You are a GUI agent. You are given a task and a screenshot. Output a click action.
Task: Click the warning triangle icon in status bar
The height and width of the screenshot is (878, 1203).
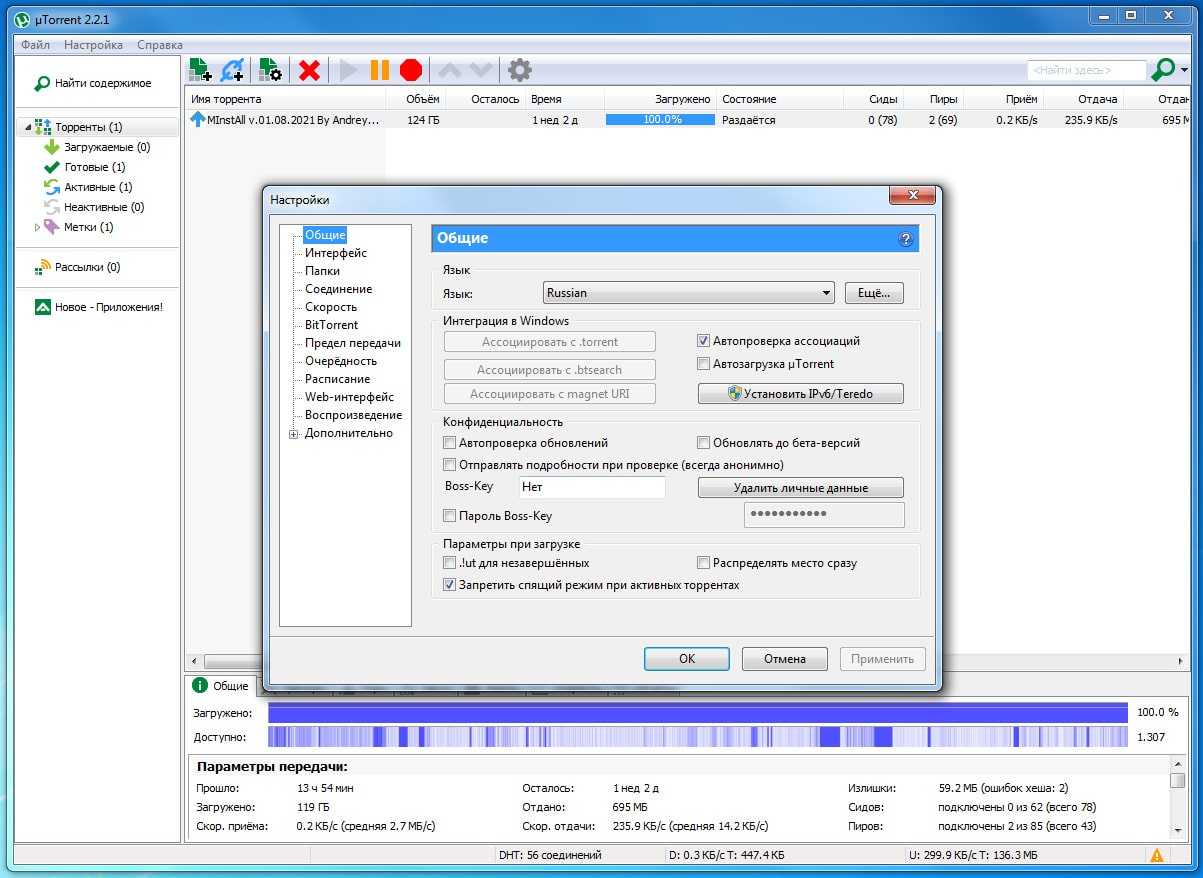pos(1157,855)
